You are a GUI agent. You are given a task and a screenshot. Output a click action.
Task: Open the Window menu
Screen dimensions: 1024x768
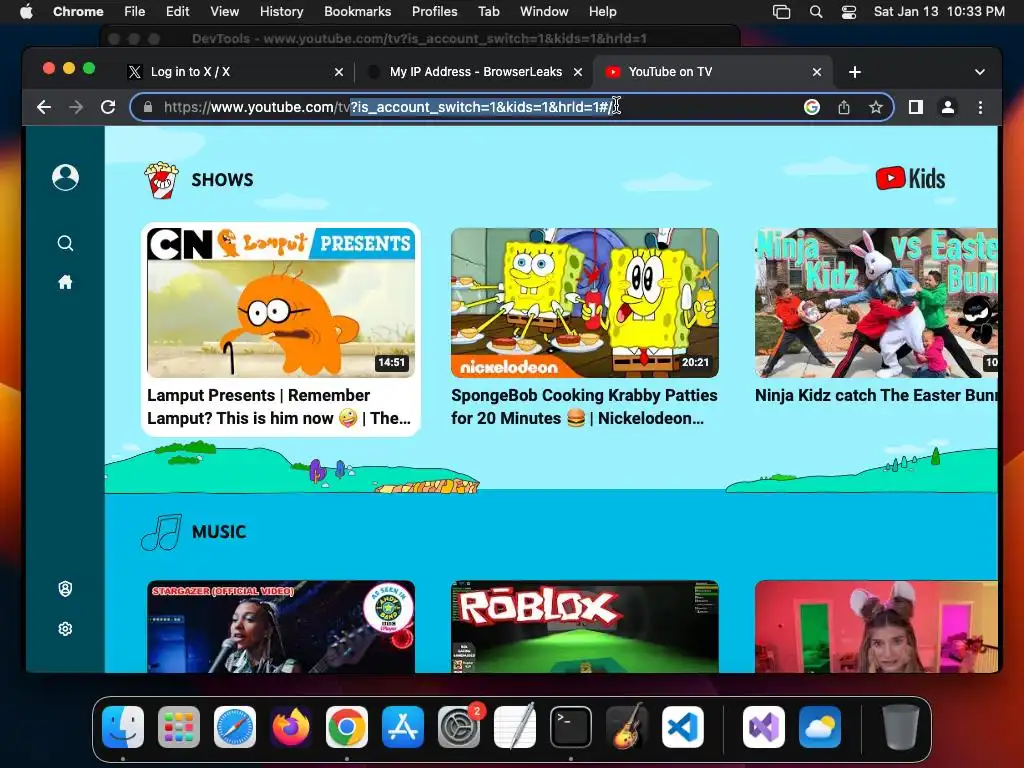click(x=544, y=12)
